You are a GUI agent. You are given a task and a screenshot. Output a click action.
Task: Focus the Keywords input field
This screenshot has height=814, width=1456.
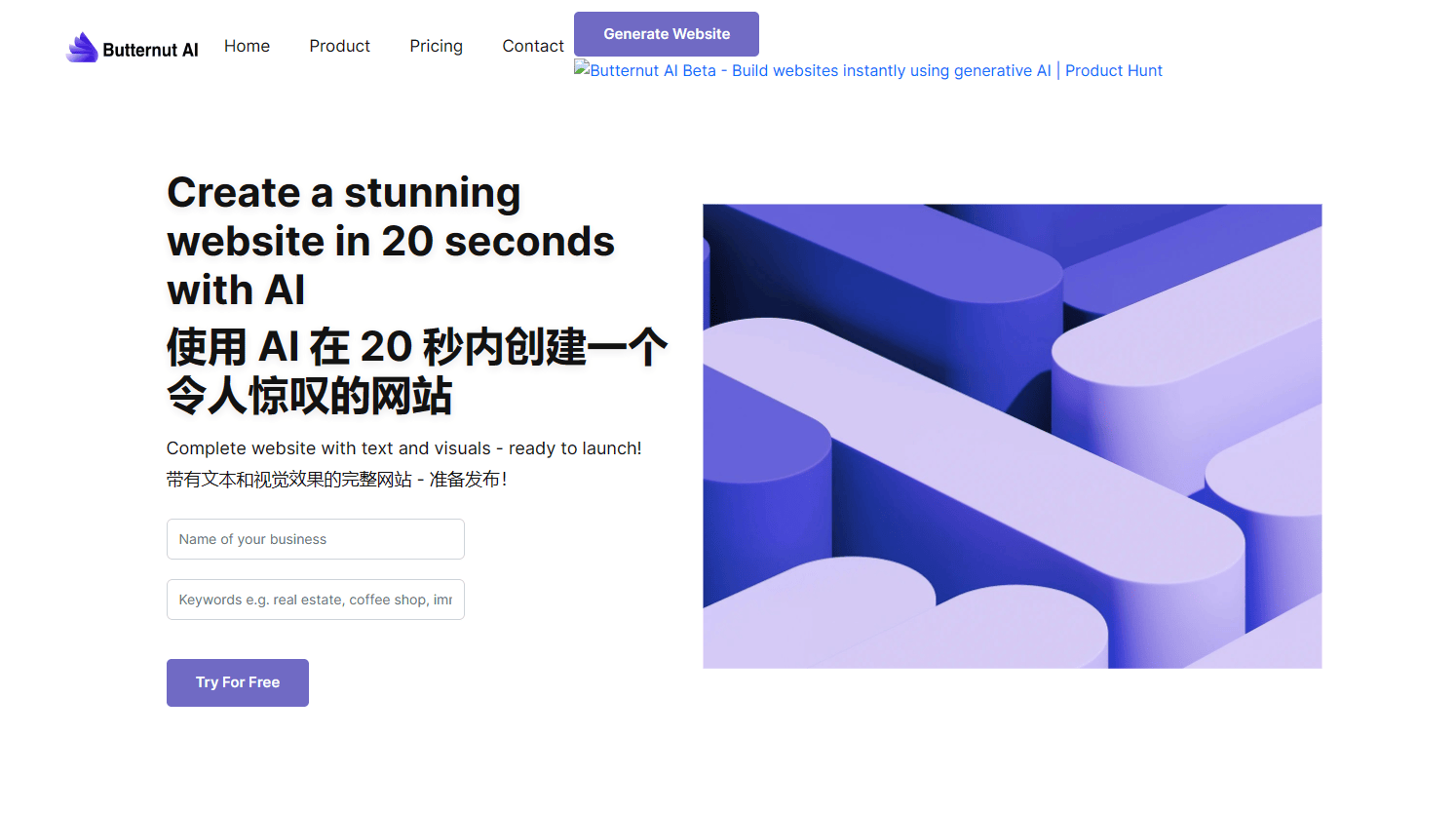[315, 600]
